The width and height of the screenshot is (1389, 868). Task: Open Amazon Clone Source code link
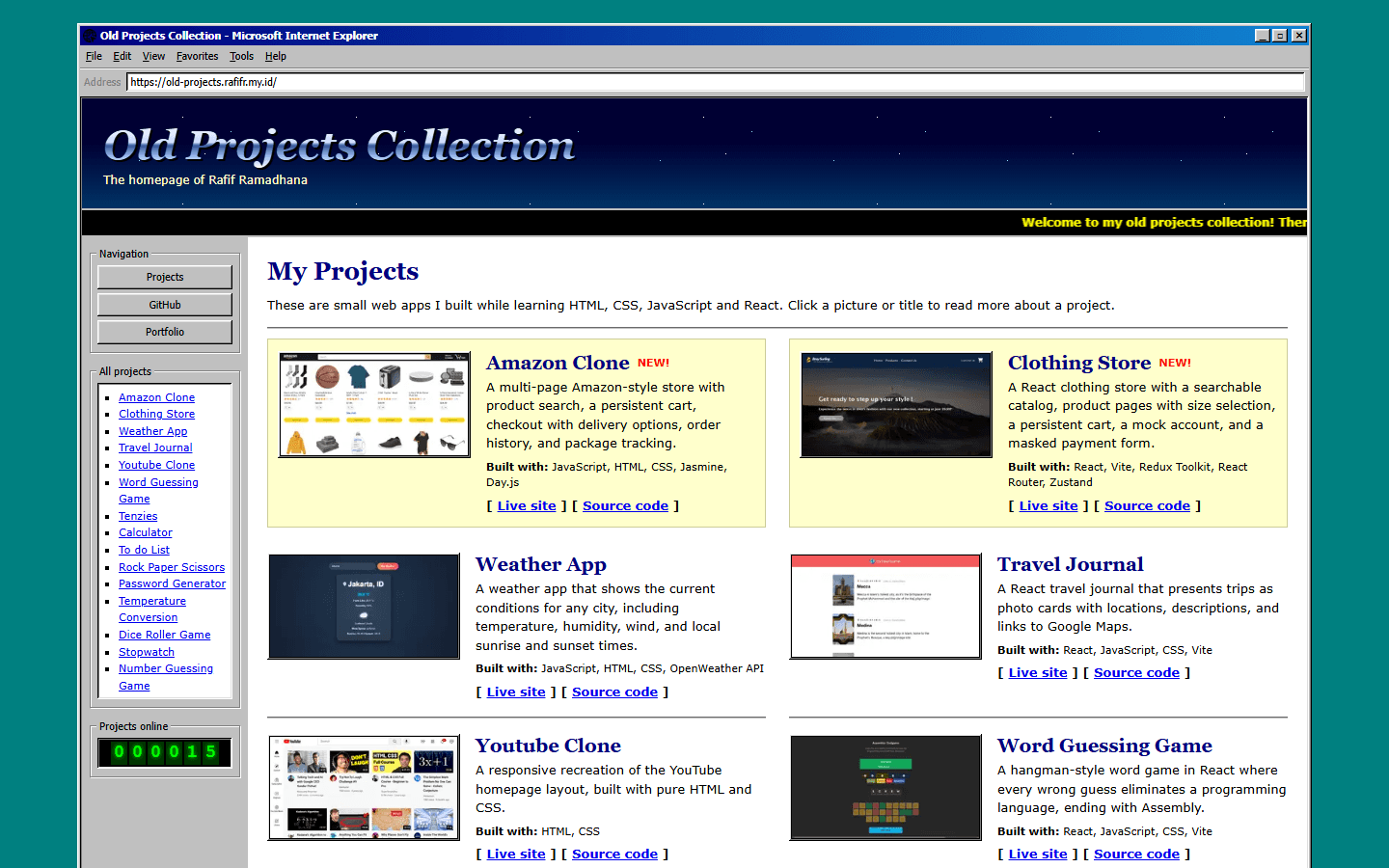click(x=625, y=505)
